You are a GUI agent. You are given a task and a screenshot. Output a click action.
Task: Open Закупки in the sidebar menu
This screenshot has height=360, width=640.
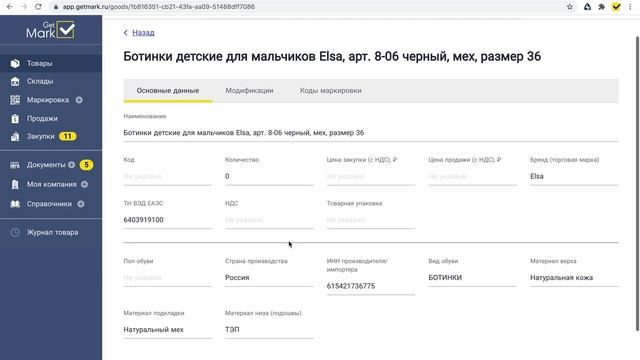[40, 136]
